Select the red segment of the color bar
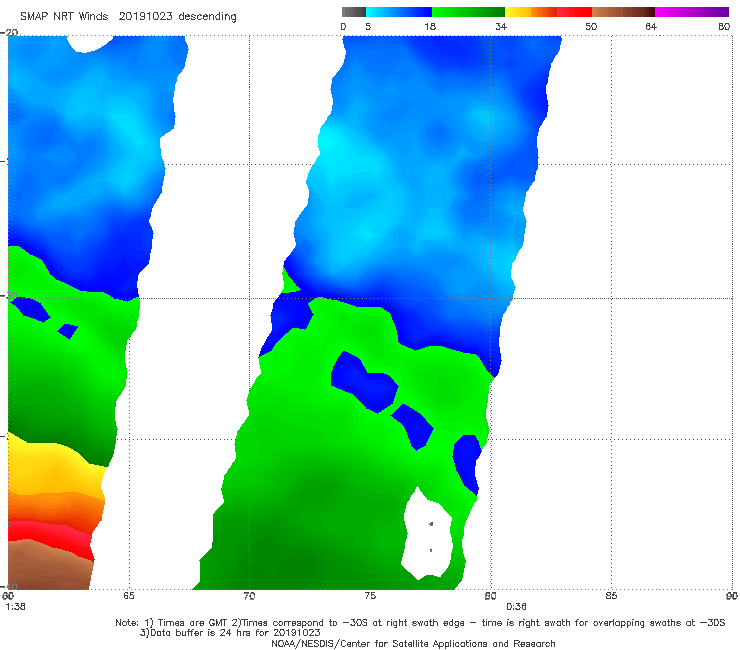740x650 pixels. 574,12
